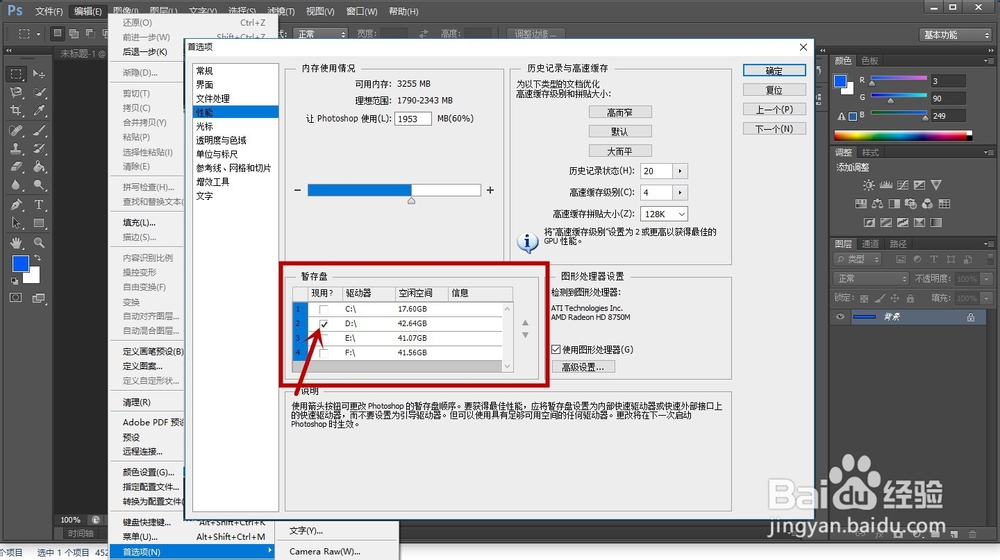Select the History Brush tool

tap(39, 149)
